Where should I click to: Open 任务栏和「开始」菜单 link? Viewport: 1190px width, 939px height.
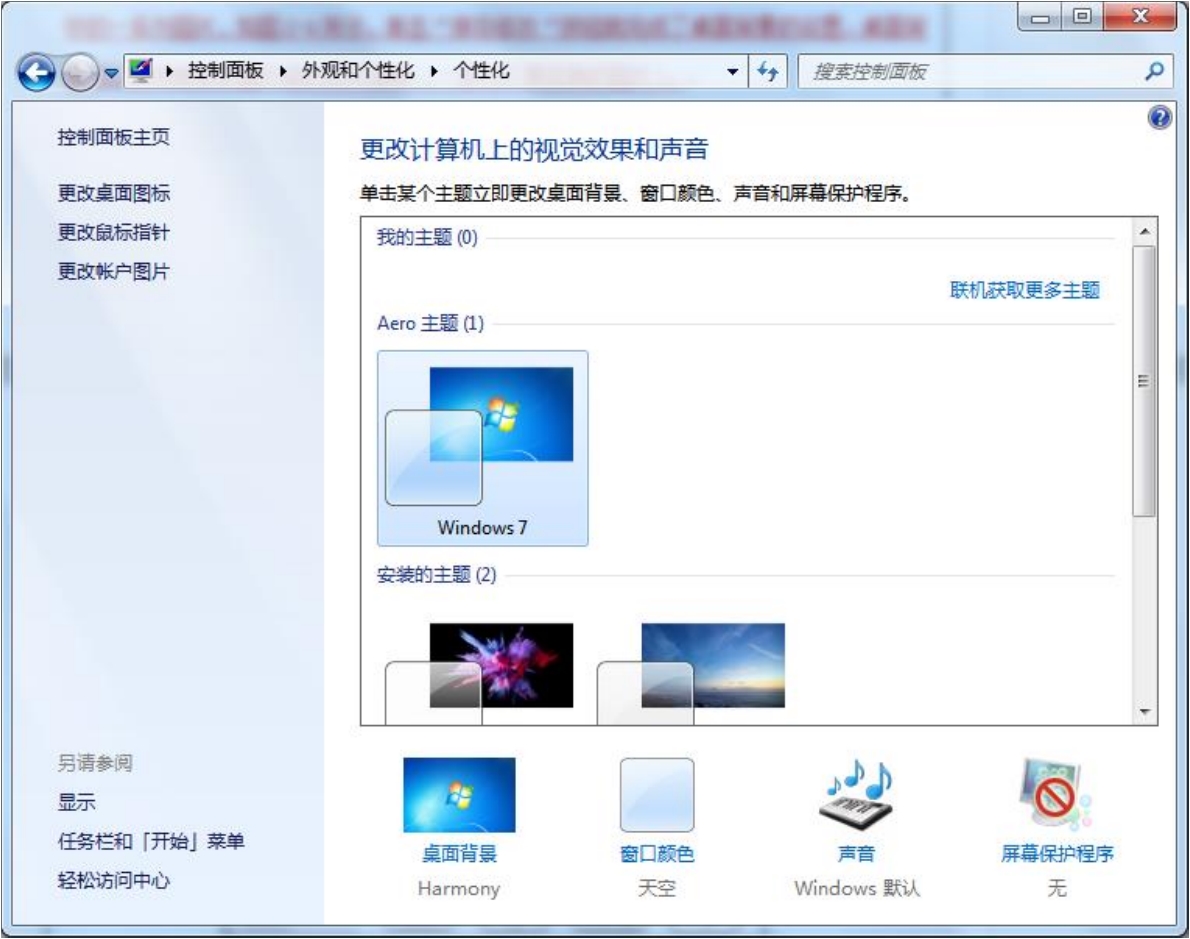pos(151,841)
